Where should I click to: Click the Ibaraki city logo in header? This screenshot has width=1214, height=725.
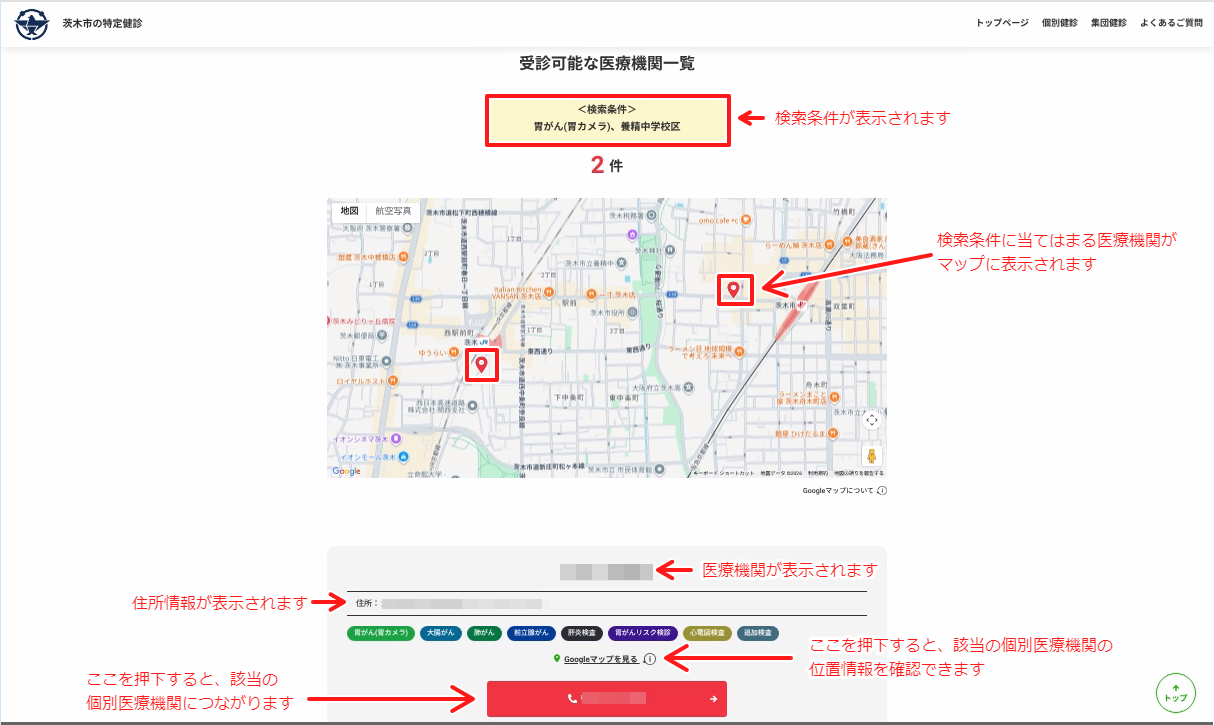coord(32,23)
